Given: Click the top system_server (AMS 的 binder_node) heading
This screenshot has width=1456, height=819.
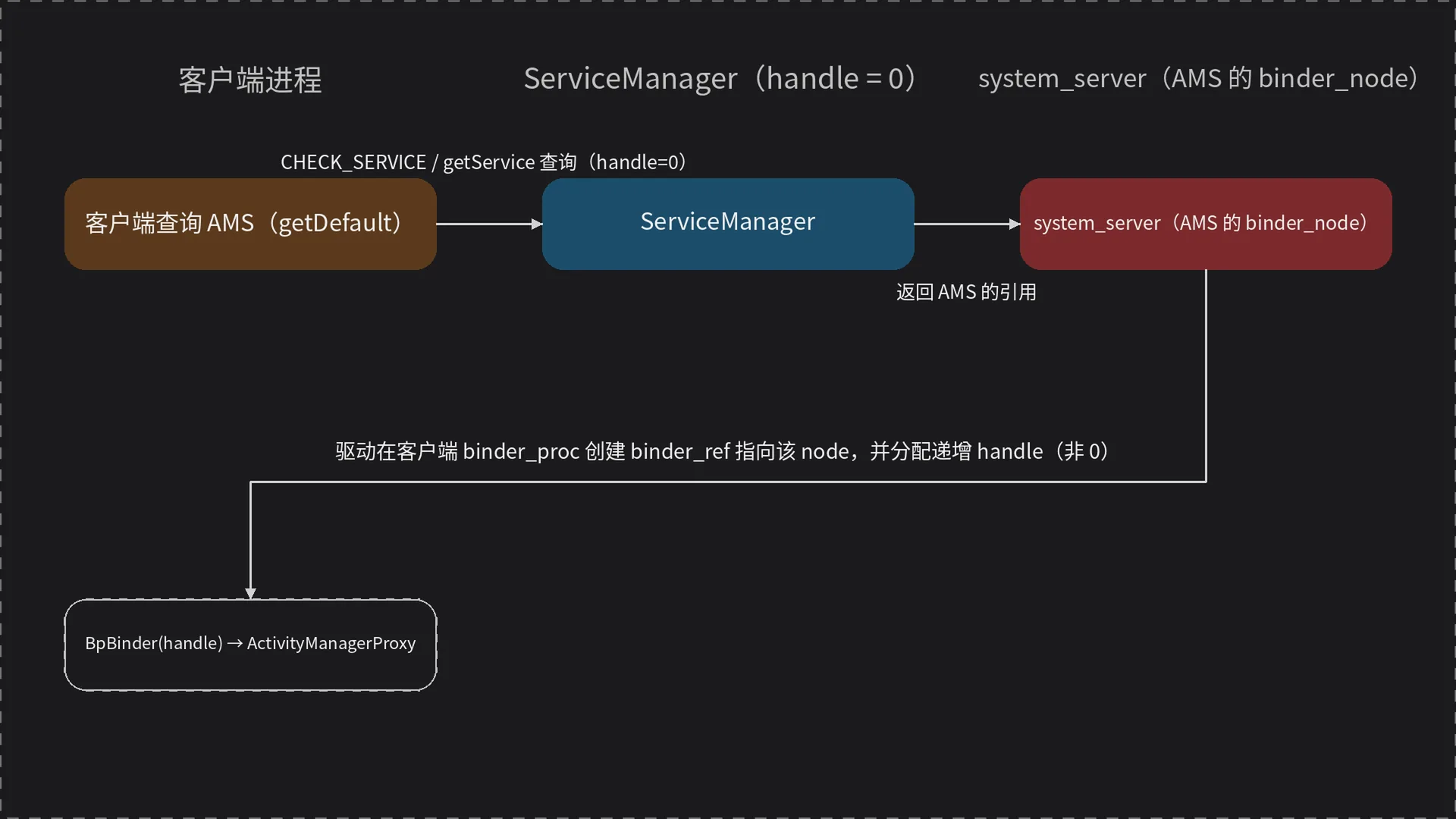Looking at the screenshot, I should (x=1199, y=79).
